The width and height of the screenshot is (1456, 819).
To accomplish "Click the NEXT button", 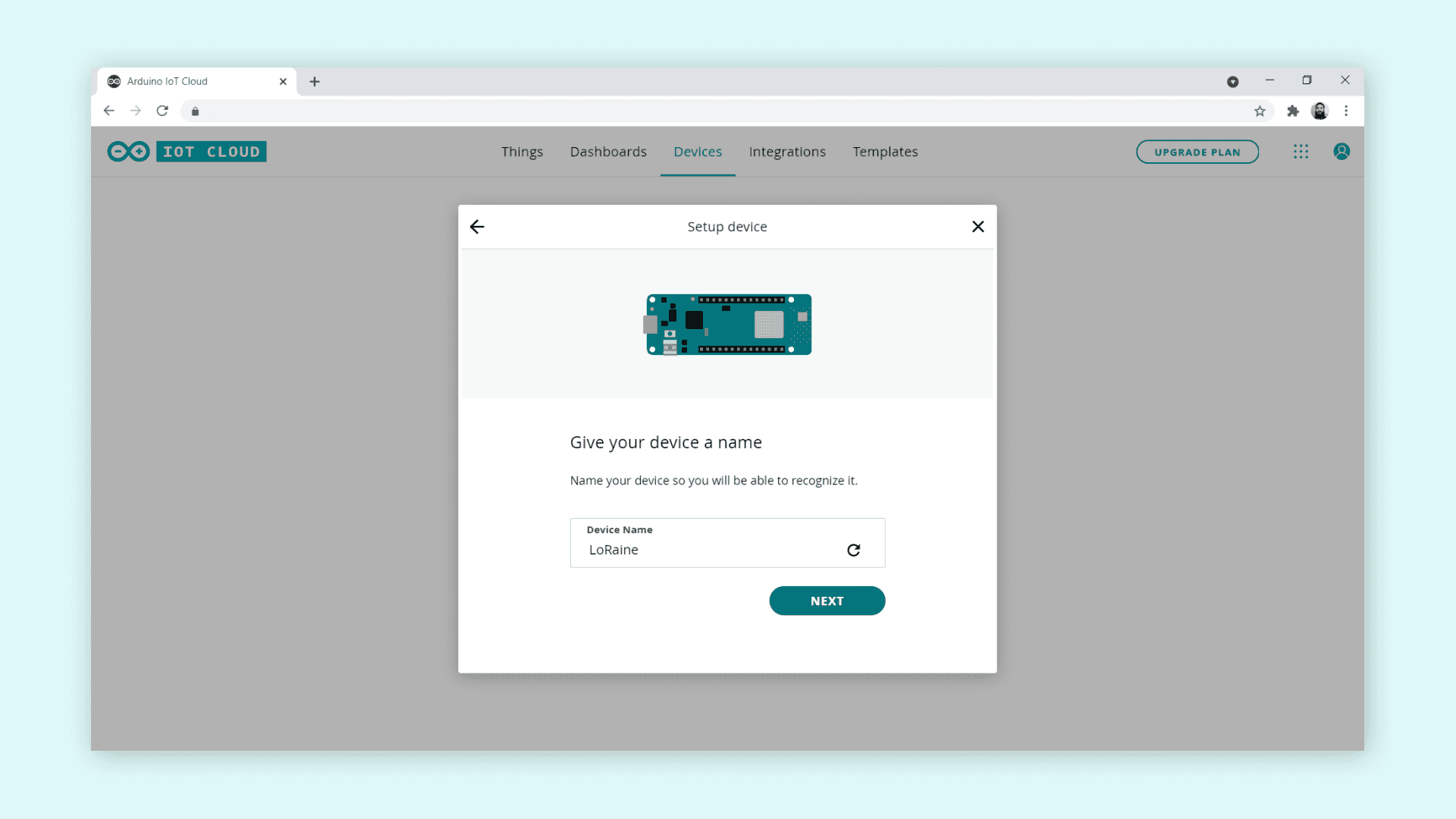I will [x=827, y=601].
